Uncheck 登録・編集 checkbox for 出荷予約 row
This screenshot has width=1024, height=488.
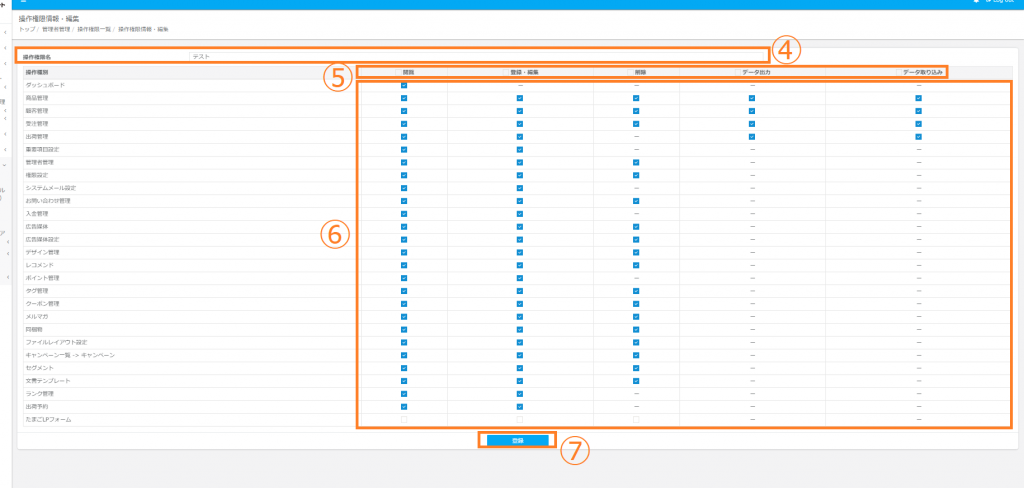coord(520,407)
